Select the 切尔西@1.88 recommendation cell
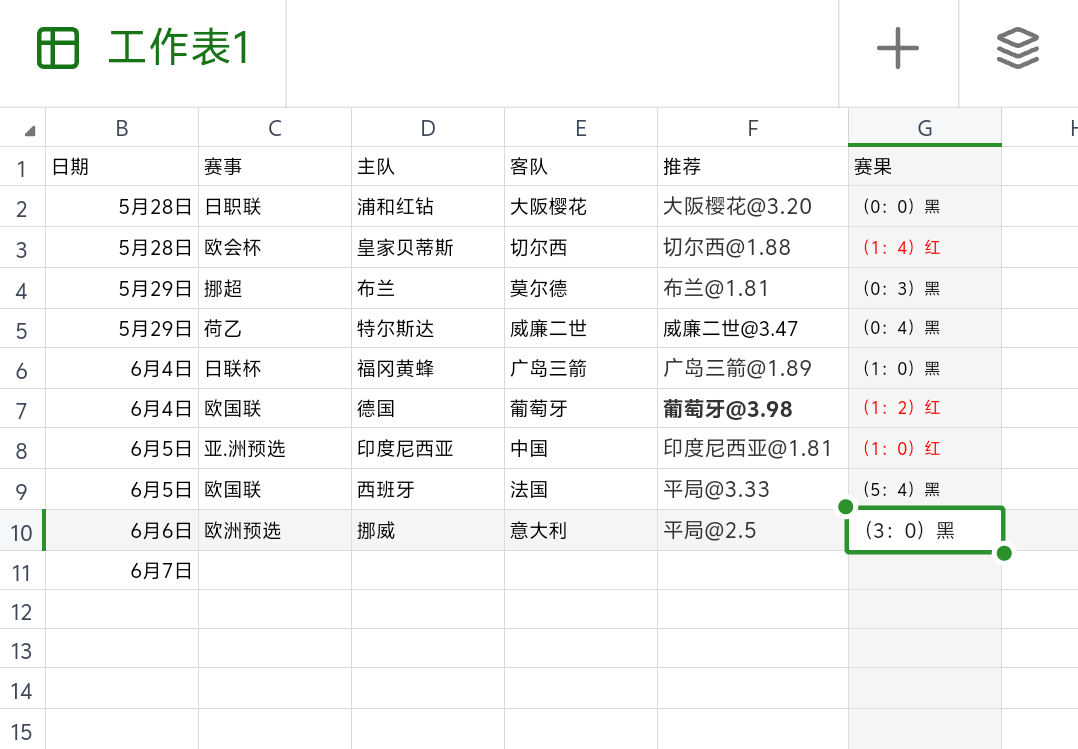 tap(752, 247)
